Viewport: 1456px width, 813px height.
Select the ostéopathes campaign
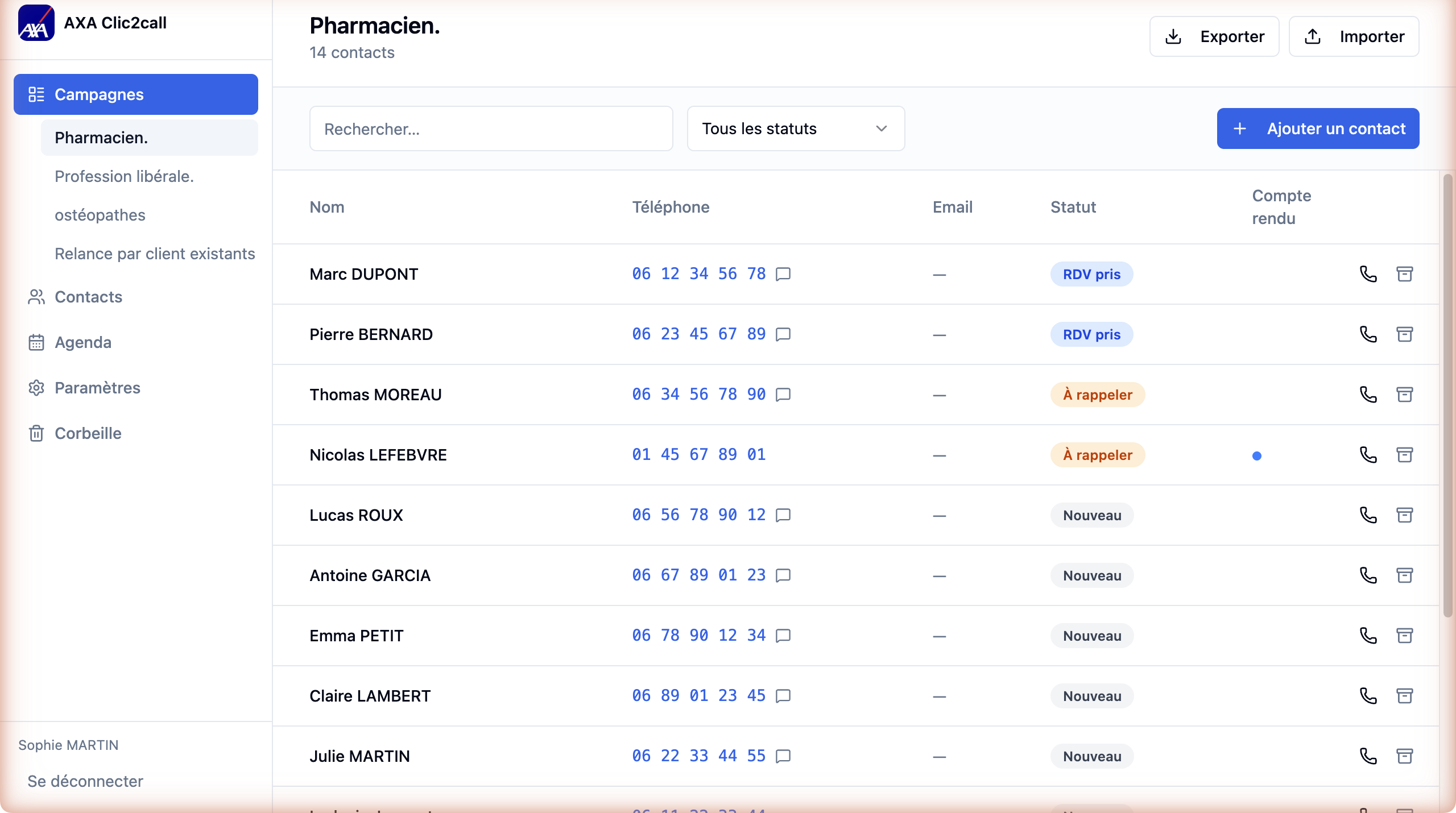click(x=100, y=215)
